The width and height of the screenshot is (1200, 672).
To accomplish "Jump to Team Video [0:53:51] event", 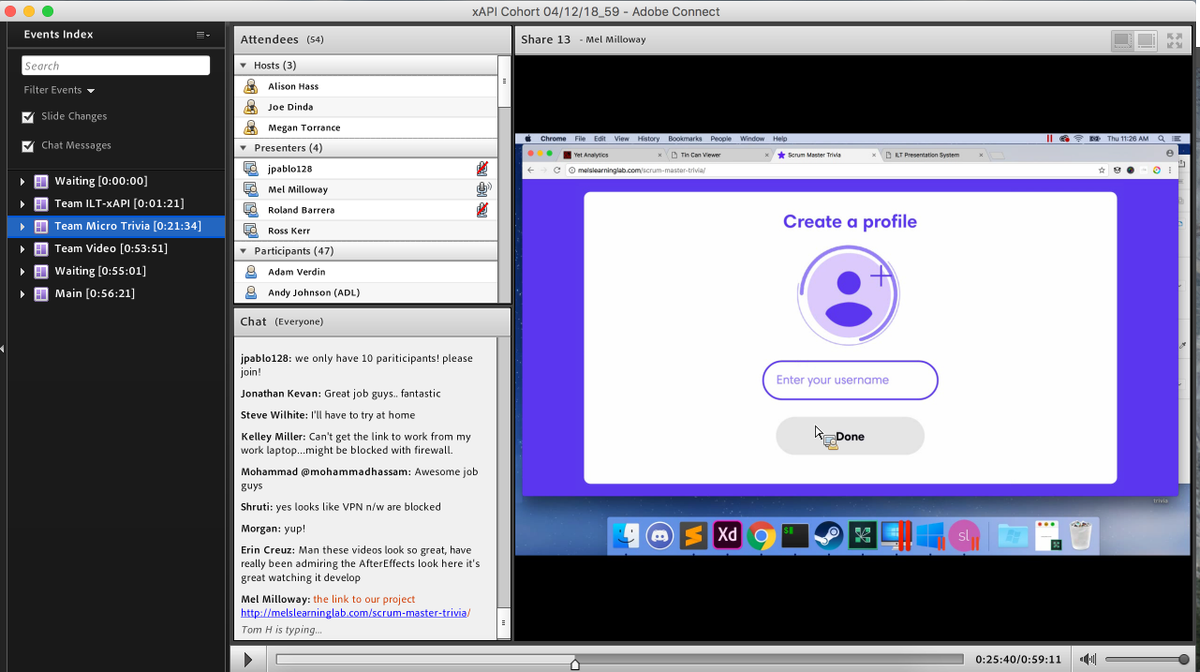I will pos(111,249).
